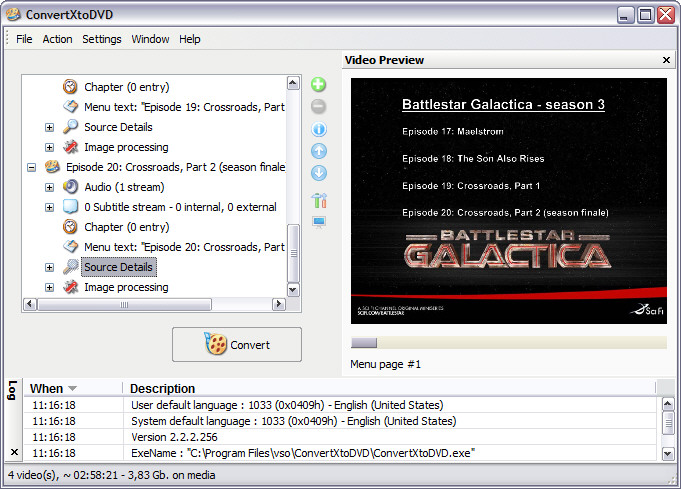681x489 pixels.
Task: Click the tree vertical scrollbar thumb
Action: [x=294, y=253]
